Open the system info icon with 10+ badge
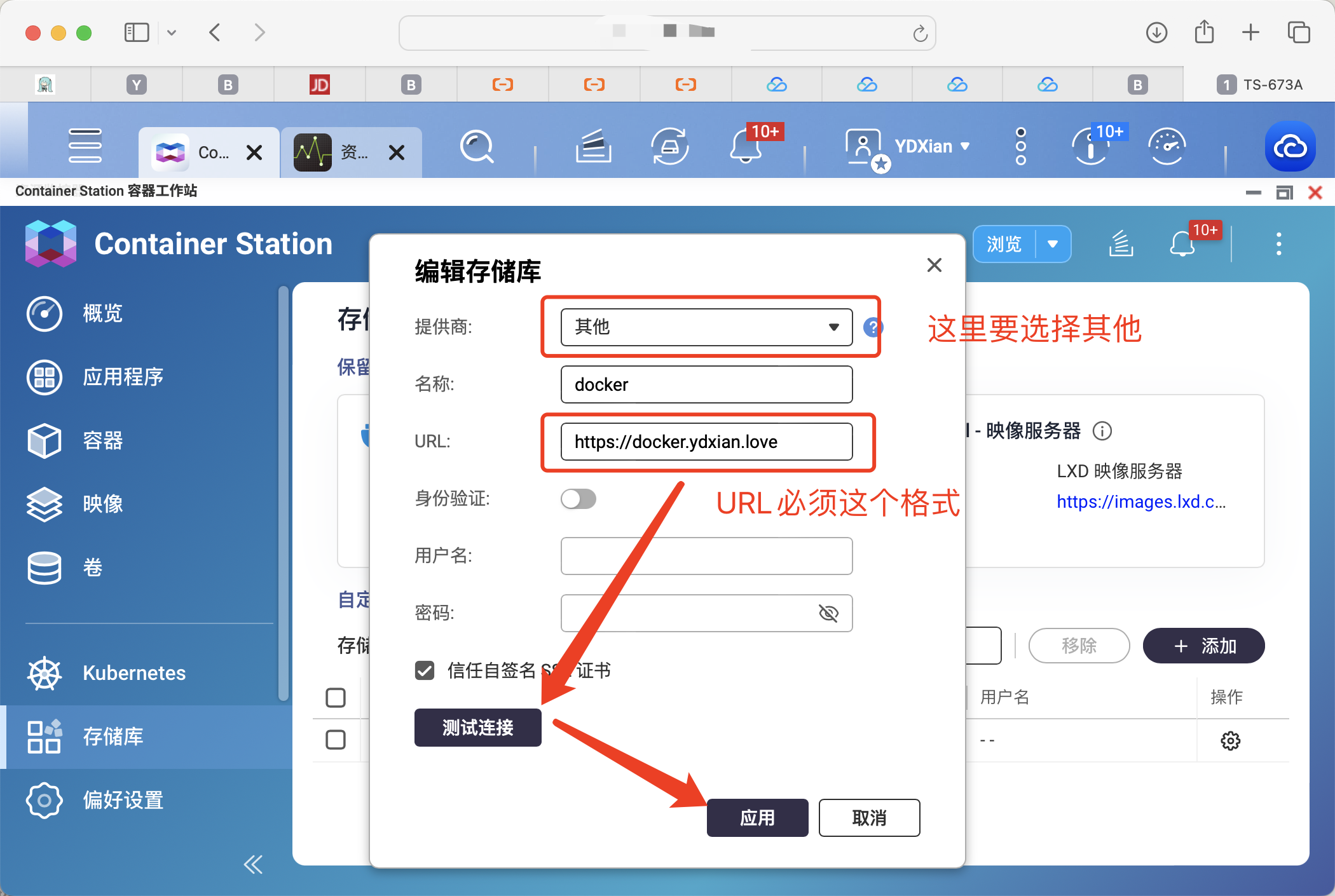Image resolution: width=1335 pixels, height=896 pixels. (1091, 146)
